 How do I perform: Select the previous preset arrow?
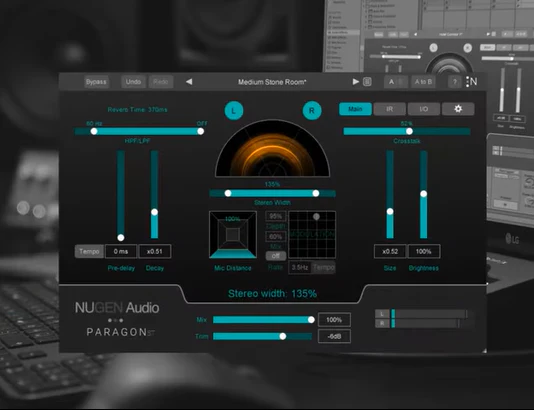[189, 82]
